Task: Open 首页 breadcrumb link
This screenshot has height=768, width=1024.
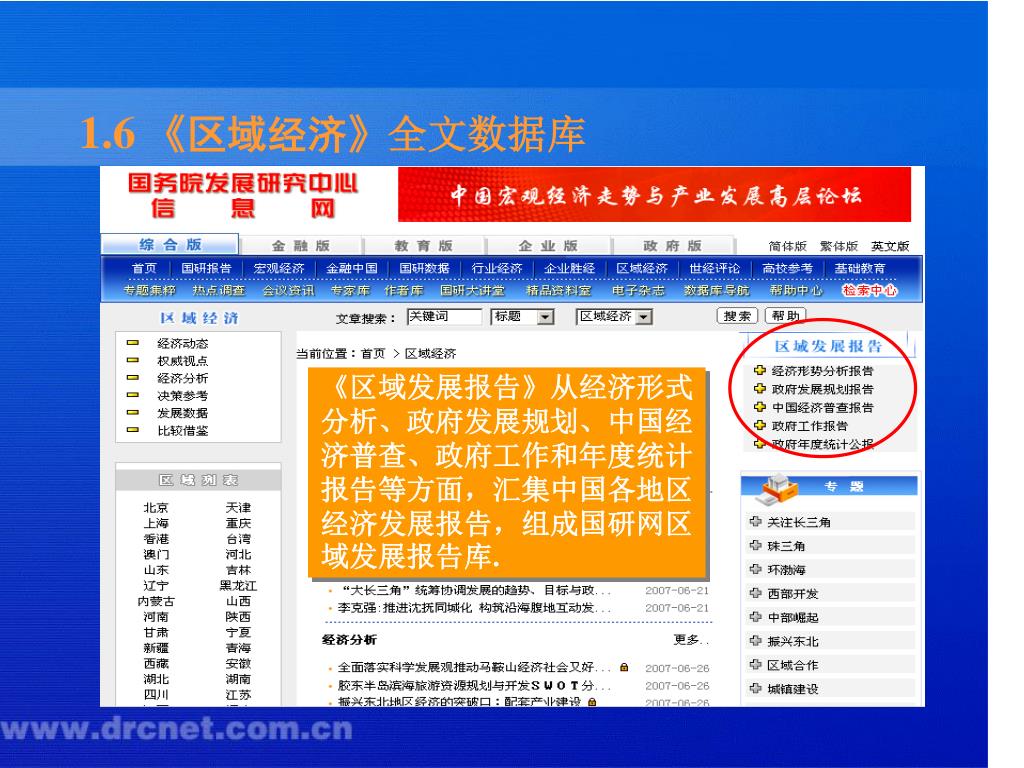Action: pyautogui.click(x=373, y=354)
